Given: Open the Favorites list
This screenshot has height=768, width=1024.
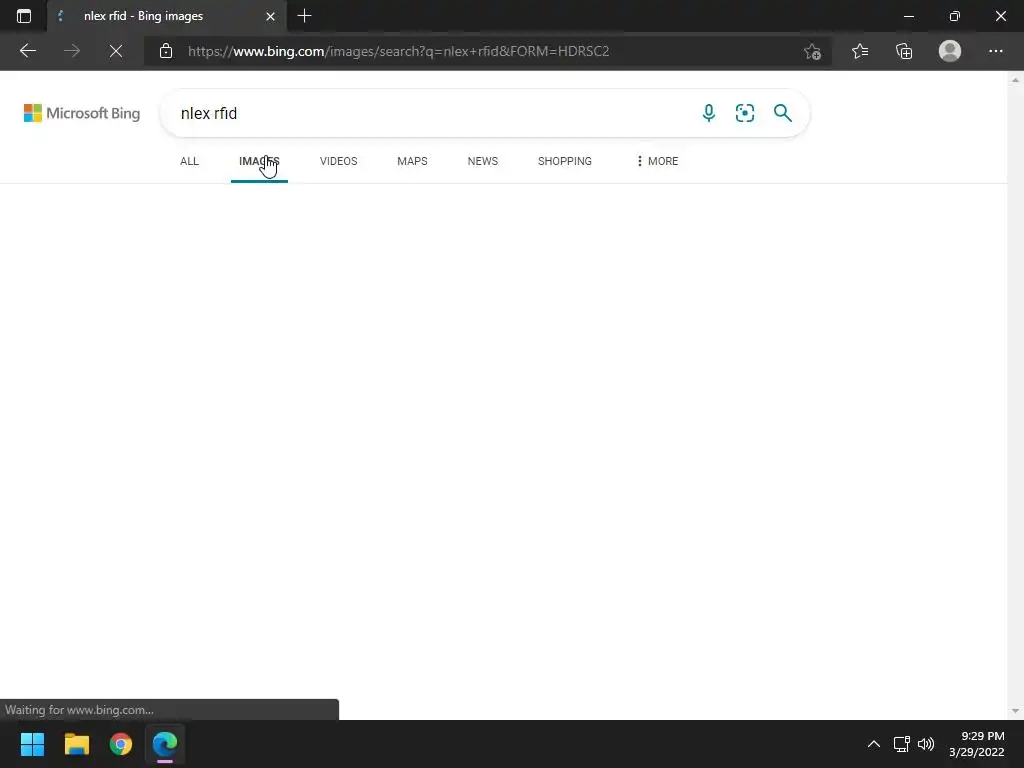Looking at the screenshot, I should 860,51.
